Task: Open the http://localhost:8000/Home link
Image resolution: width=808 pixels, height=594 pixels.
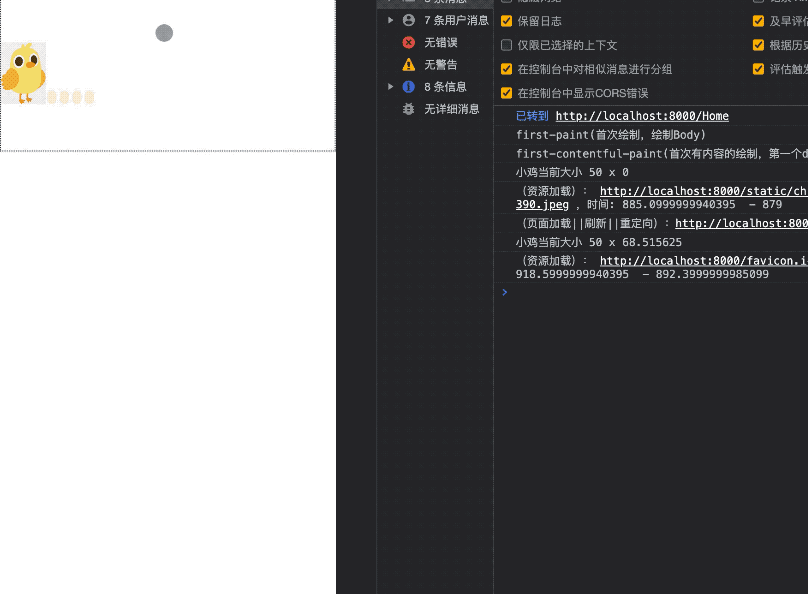Action: tap(642, 116)
